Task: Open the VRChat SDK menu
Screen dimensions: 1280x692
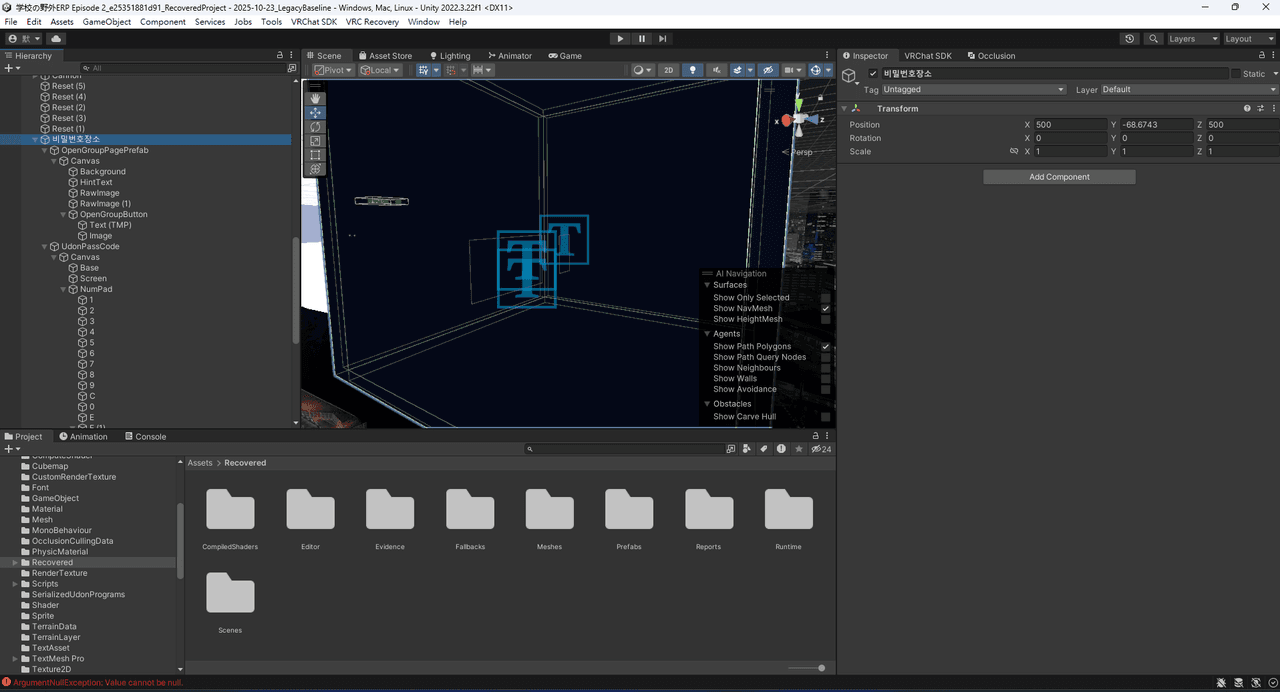Action: tap(314, 22)
